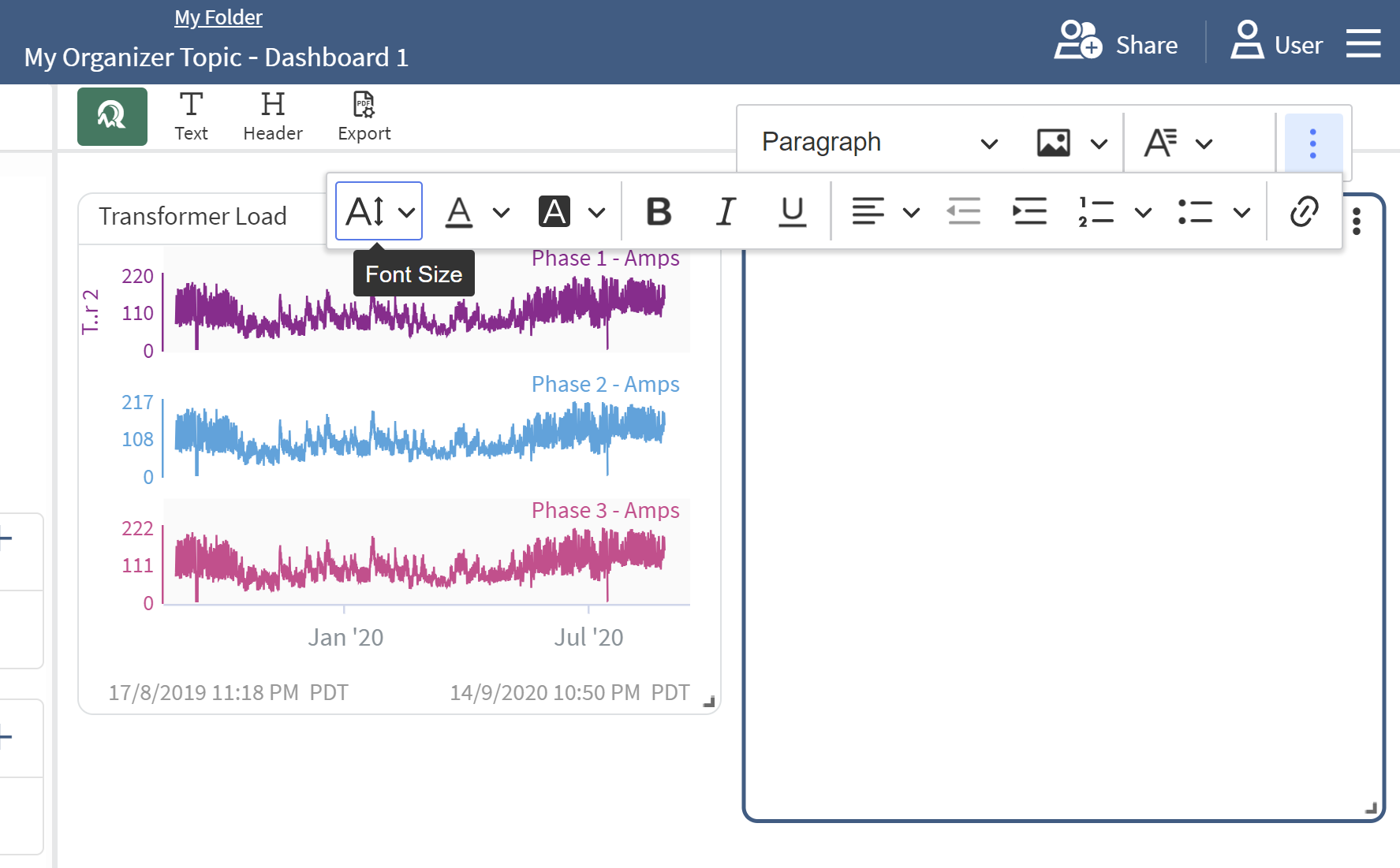
Task: Open the hamburger main menu
Action: (x=1363, y=44)
